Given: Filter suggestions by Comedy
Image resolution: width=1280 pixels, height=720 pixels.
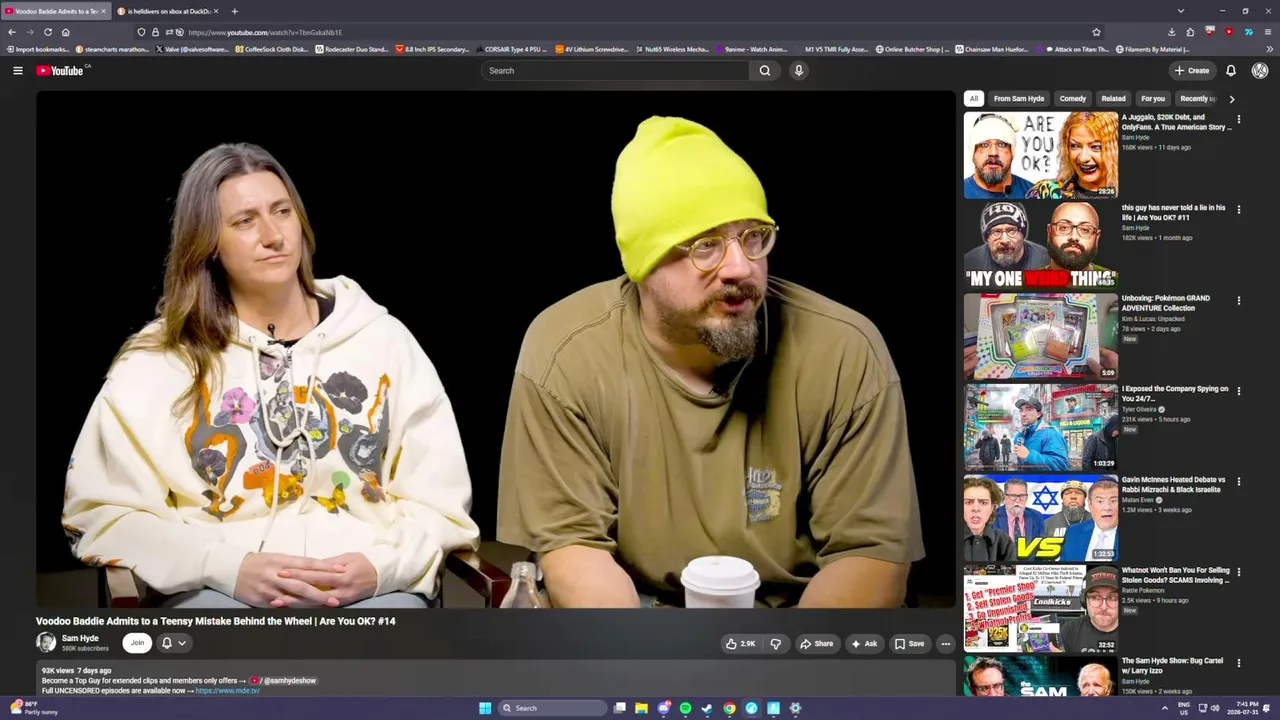Looking at the screenshot, I should click(x=1073, y=99).
